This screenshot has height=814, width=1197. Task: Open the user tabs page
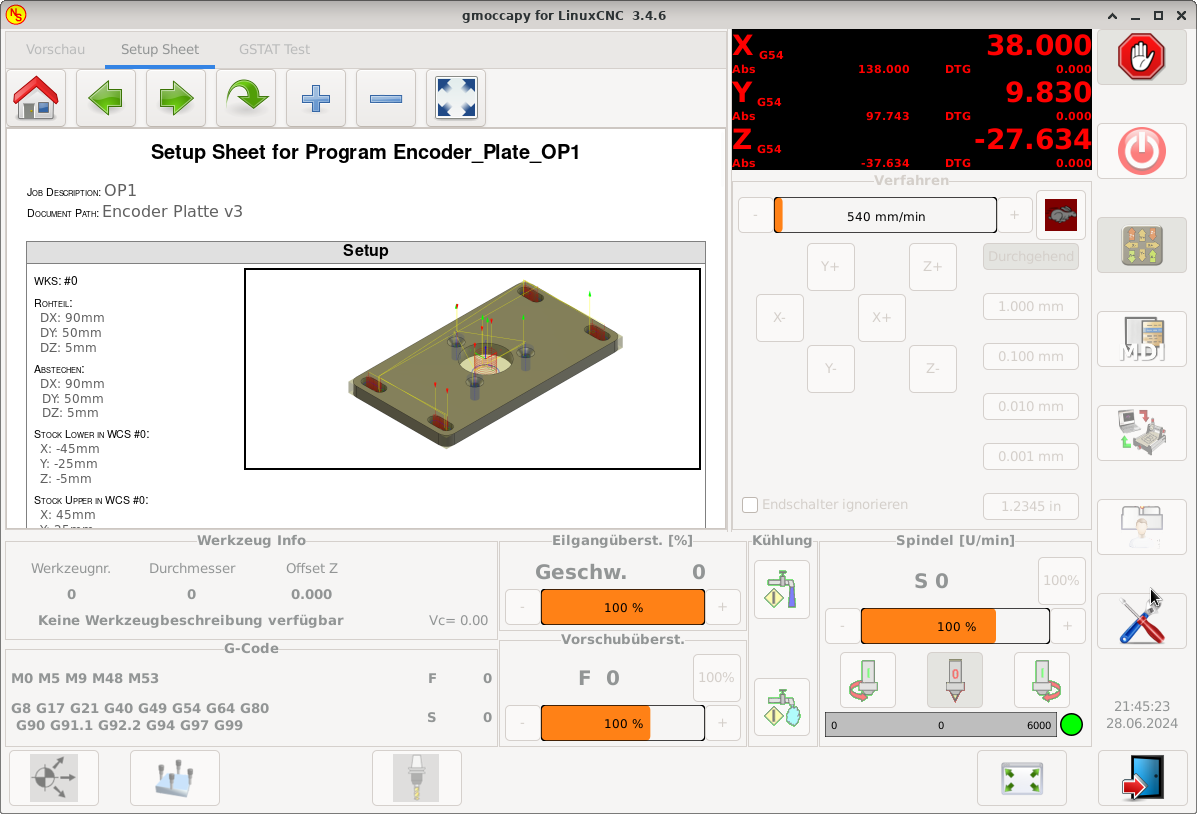pos(1142,527)
